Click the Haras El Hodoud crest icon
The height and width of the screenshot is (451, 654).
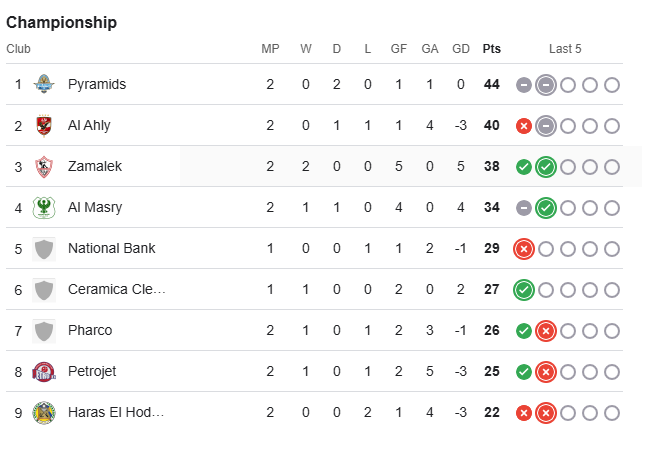click(x=44, y=413)
